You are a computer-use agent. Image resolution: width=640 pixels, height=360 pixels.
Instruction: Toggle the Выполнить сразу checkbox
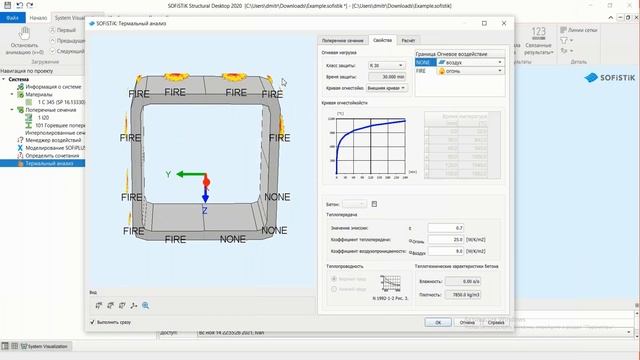[92, 322]
